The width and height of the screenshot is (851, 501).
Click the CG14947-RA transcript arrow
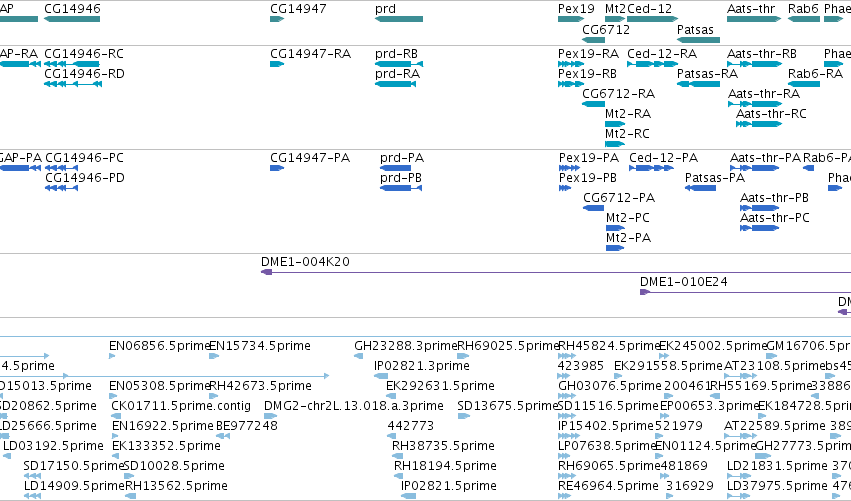coord(277,64)
